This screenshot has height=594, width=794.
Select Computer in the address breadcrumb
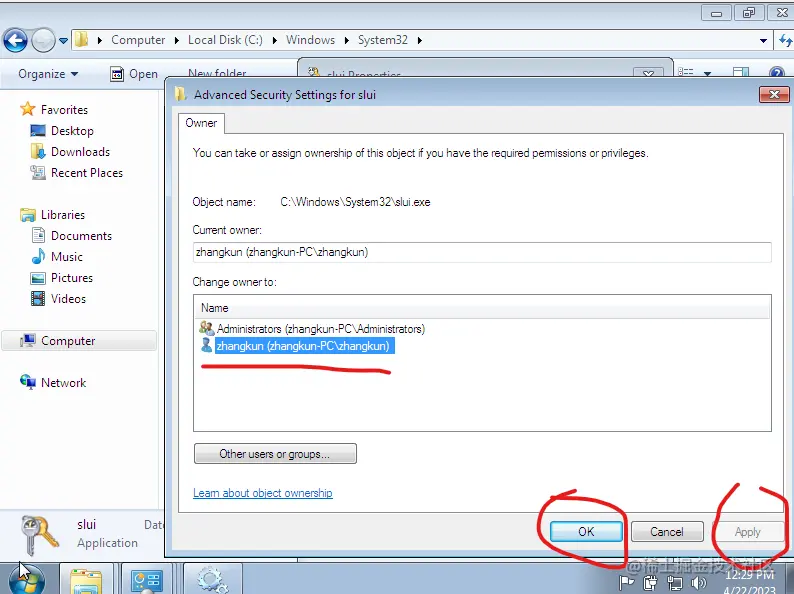(x=138, y=40)
